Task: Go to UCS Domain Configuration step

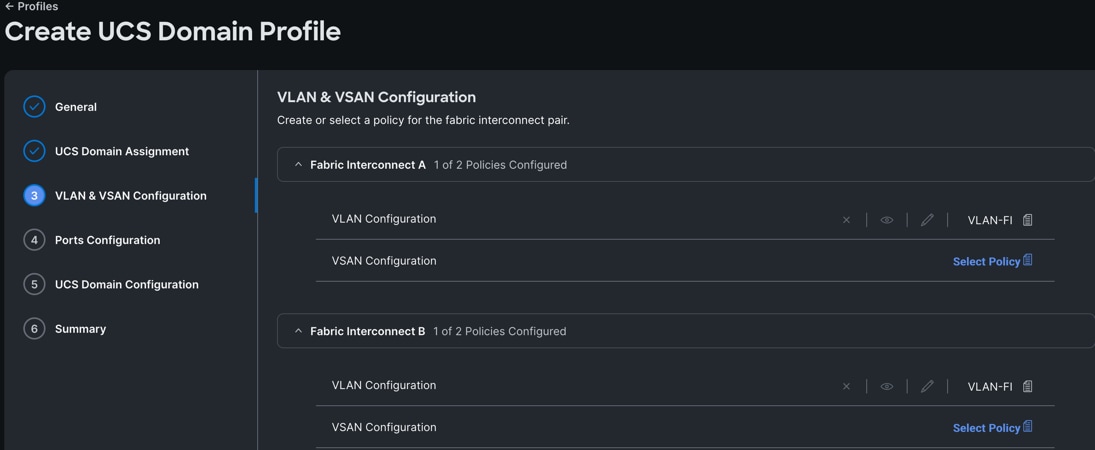Action: click(x=126, y=284)
